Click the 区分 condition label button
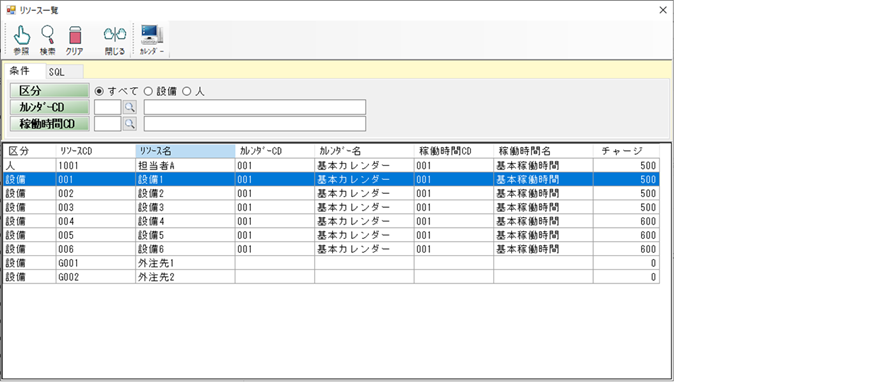Viewport: 890px width, 387px height. click(49, 91)
